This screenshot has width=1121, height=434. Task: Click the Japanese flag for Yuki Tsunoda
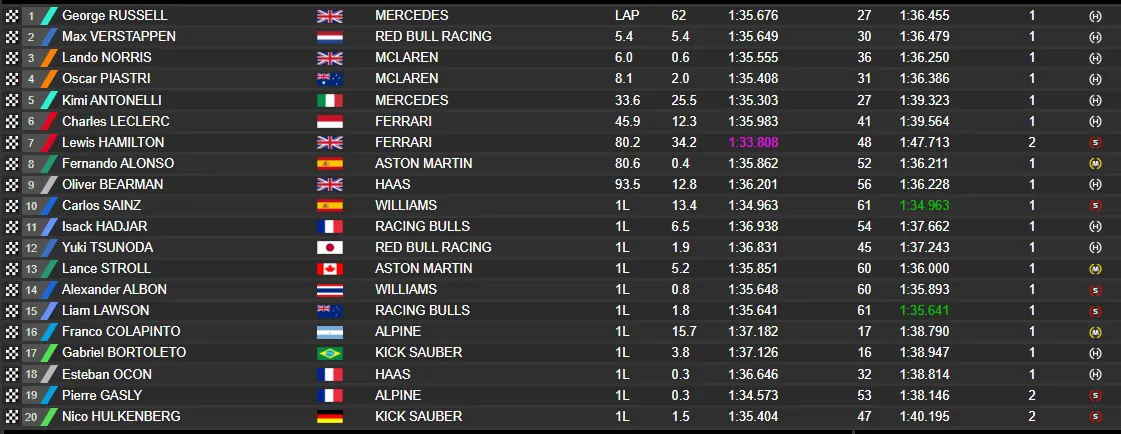(x=330, y=247)
